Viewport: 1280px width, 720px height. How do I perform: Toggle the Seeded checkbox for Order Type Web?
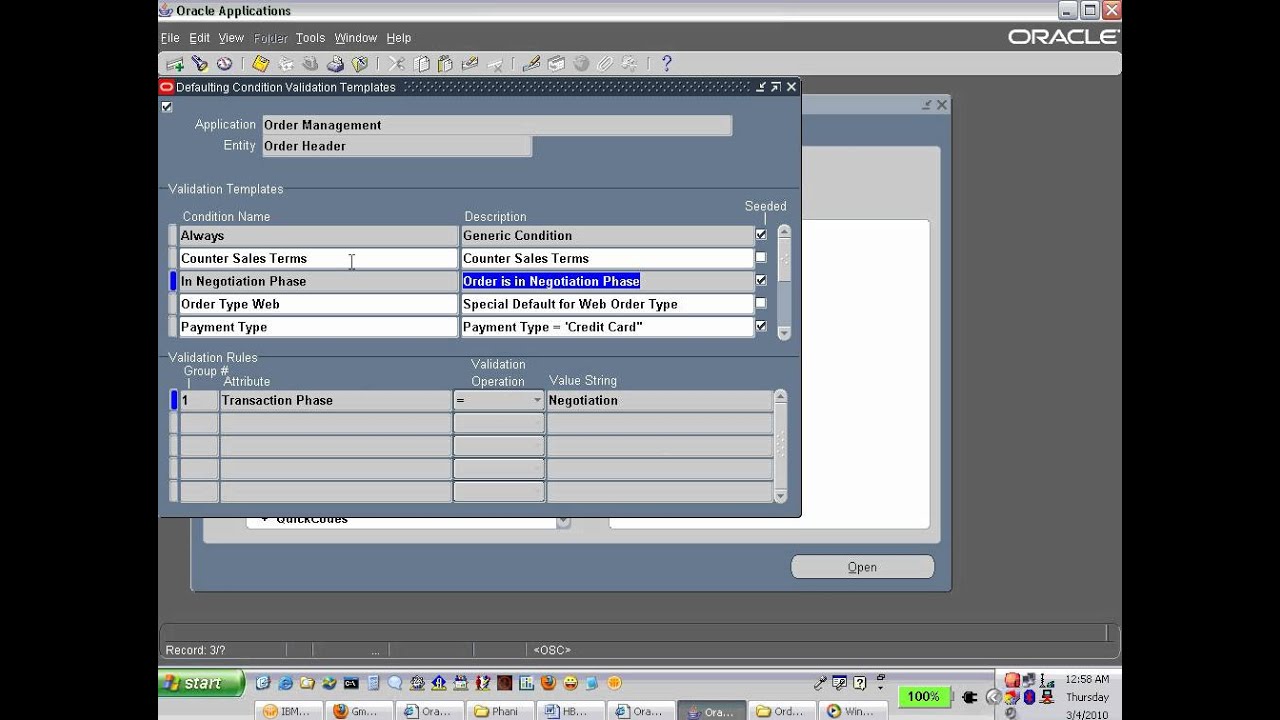761,303
